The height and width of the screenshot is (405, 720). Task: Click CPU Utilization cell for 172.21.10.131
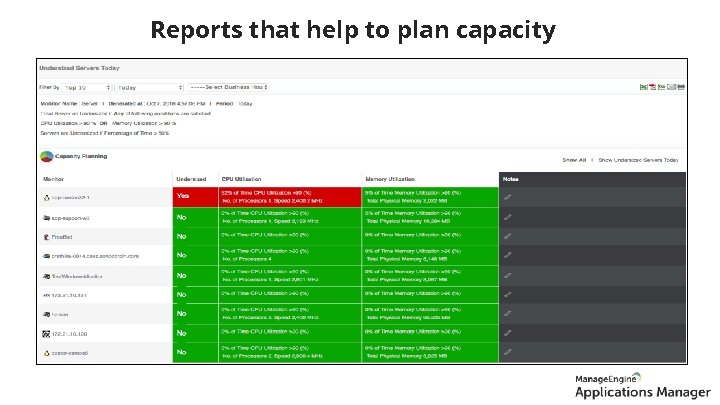click(290, 295)
